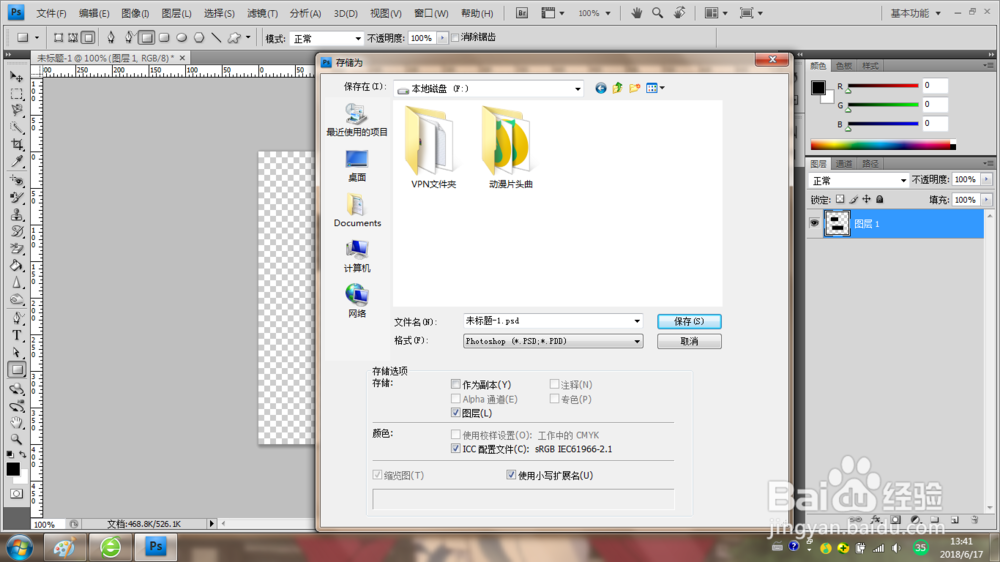This screenshot has width=1000, height=562.
Task: Launch Adobe Bridge from top bar
Action: tap(521, 13)
